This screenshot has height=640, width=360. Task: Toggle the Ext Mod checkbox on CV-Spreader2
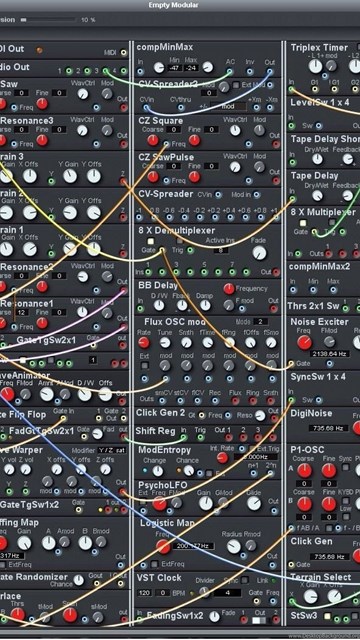coord(236,85)
